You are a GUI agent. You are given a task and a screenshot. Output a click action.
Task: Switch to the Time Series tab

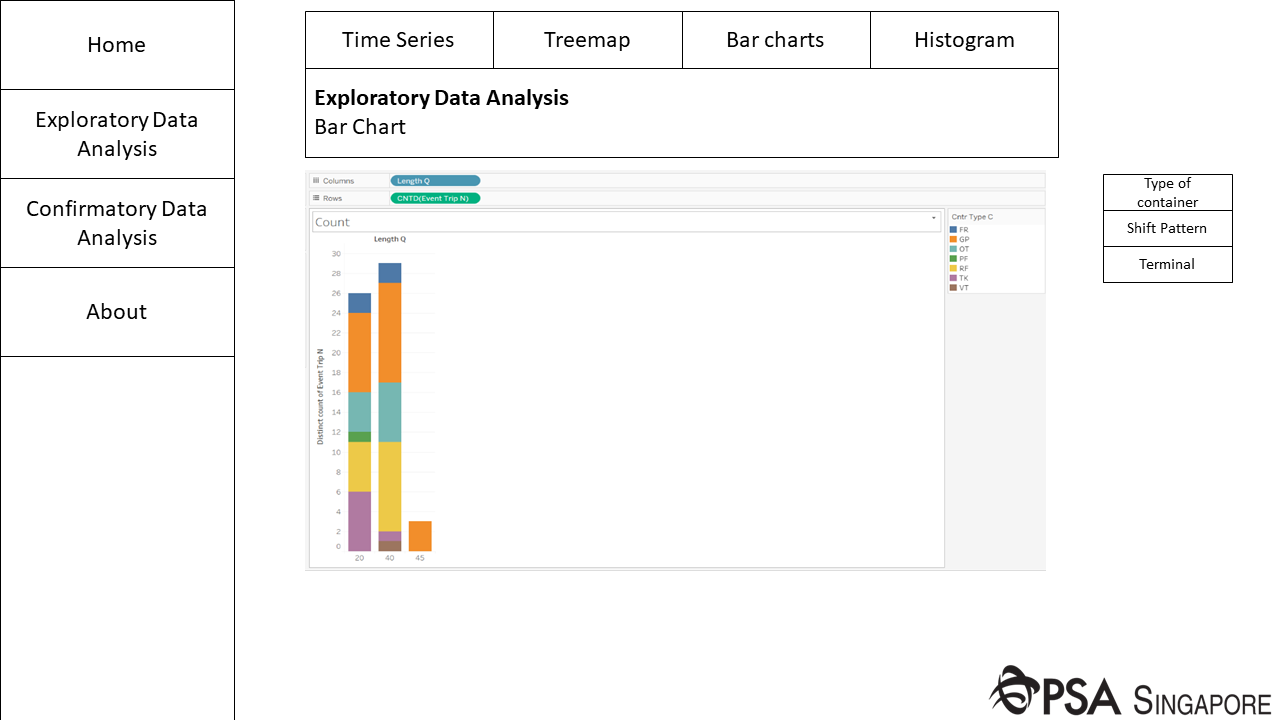(x=398, y=40)
